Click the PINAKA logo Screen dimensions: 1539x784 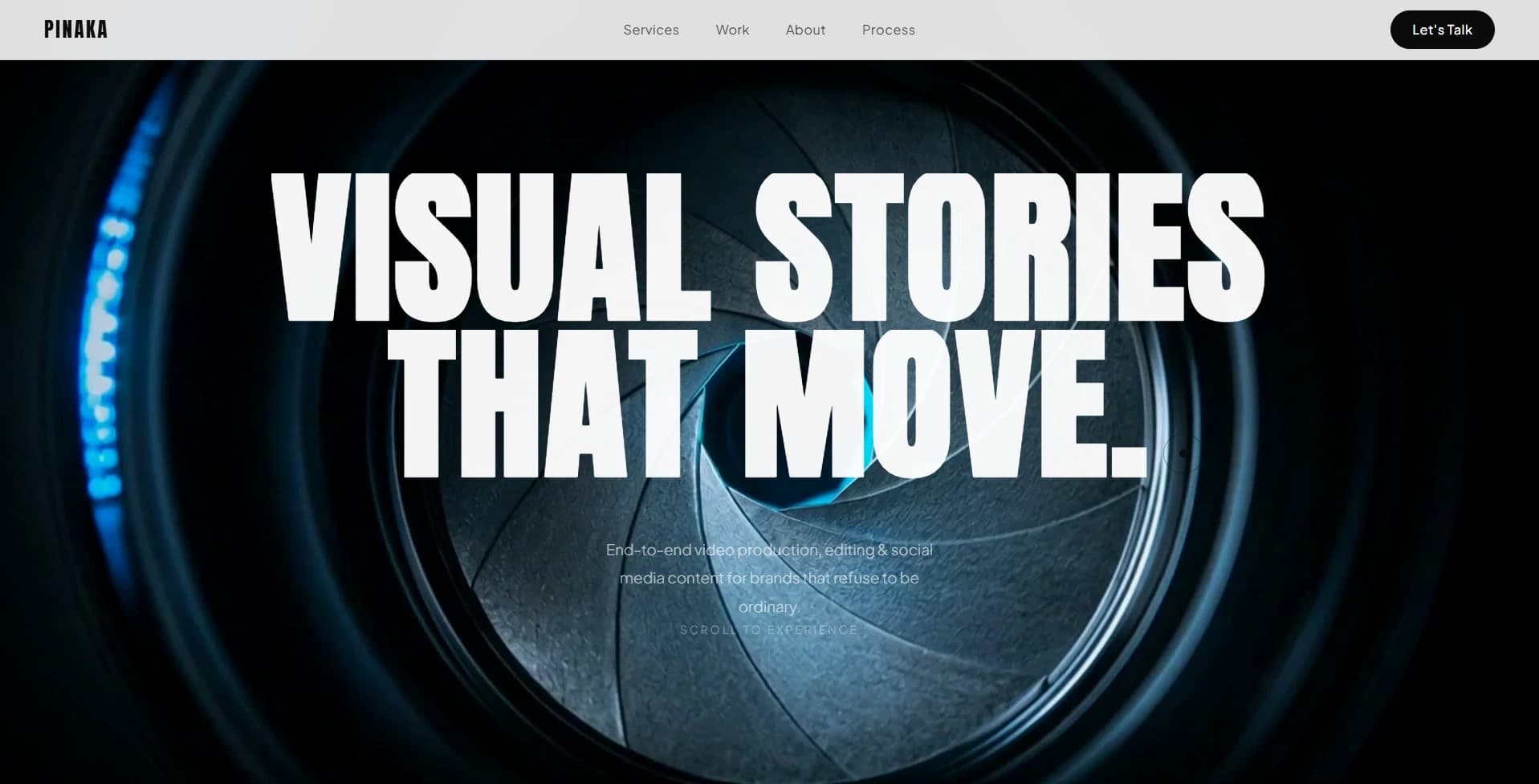[75, 30]
